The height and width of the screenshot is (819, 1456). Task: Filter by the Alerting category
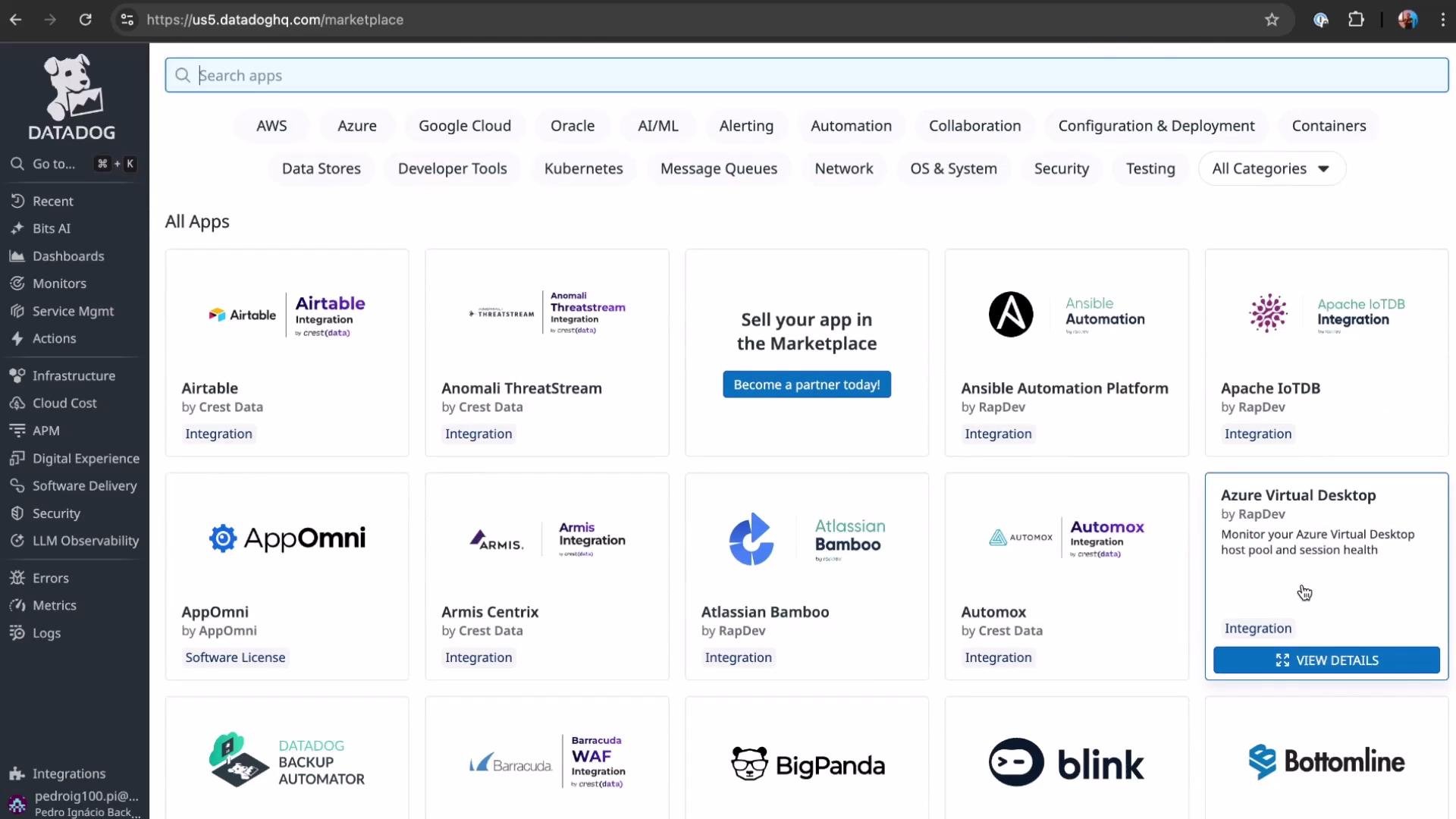(x=746, y=126)
